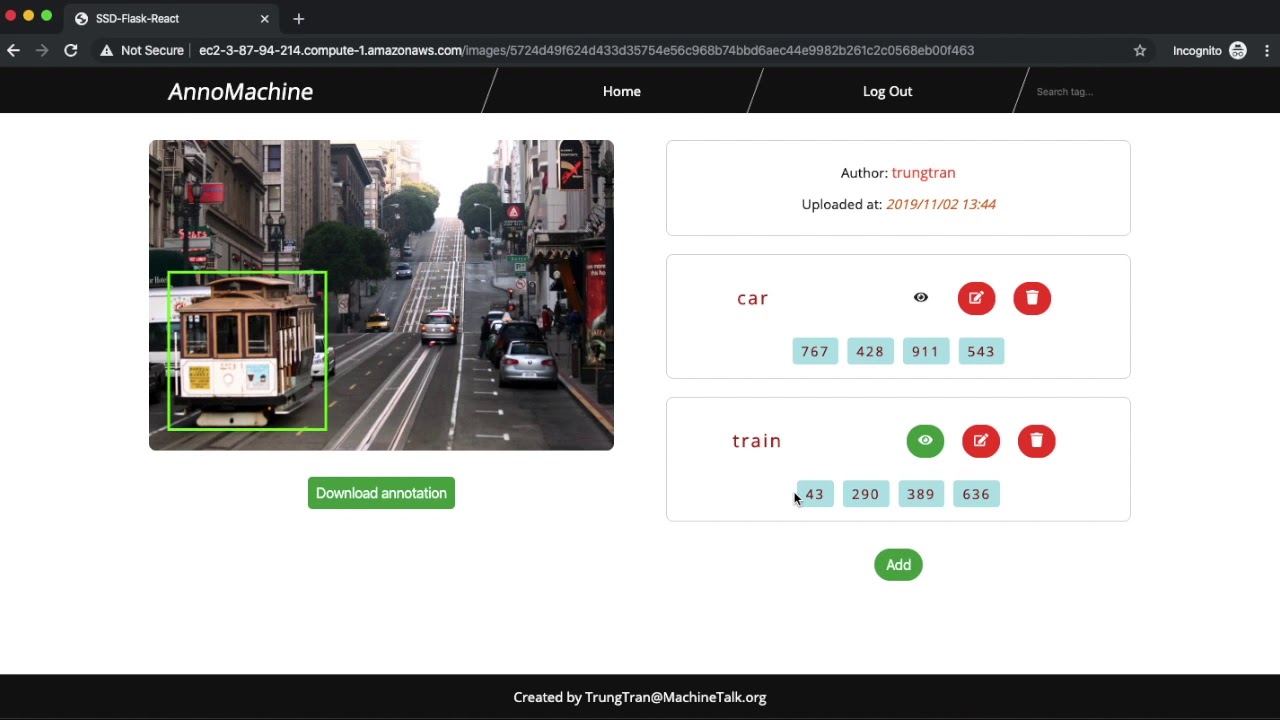This screenshot has height=720, width=1280.
Task: Select Log Out in navigation bar
Action: (x=888, y=91)
